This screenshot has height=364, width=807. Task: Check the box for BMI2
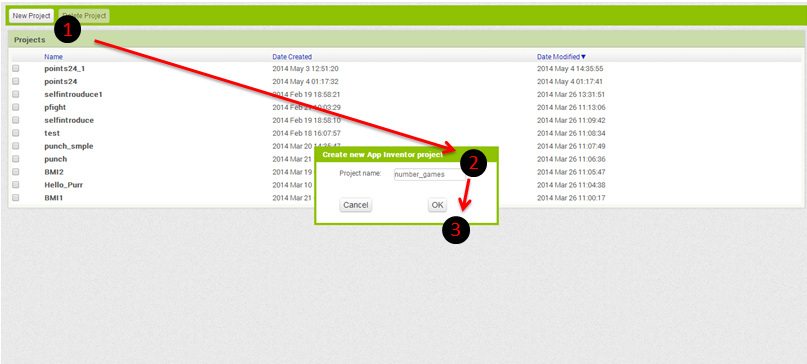[15, 171]
